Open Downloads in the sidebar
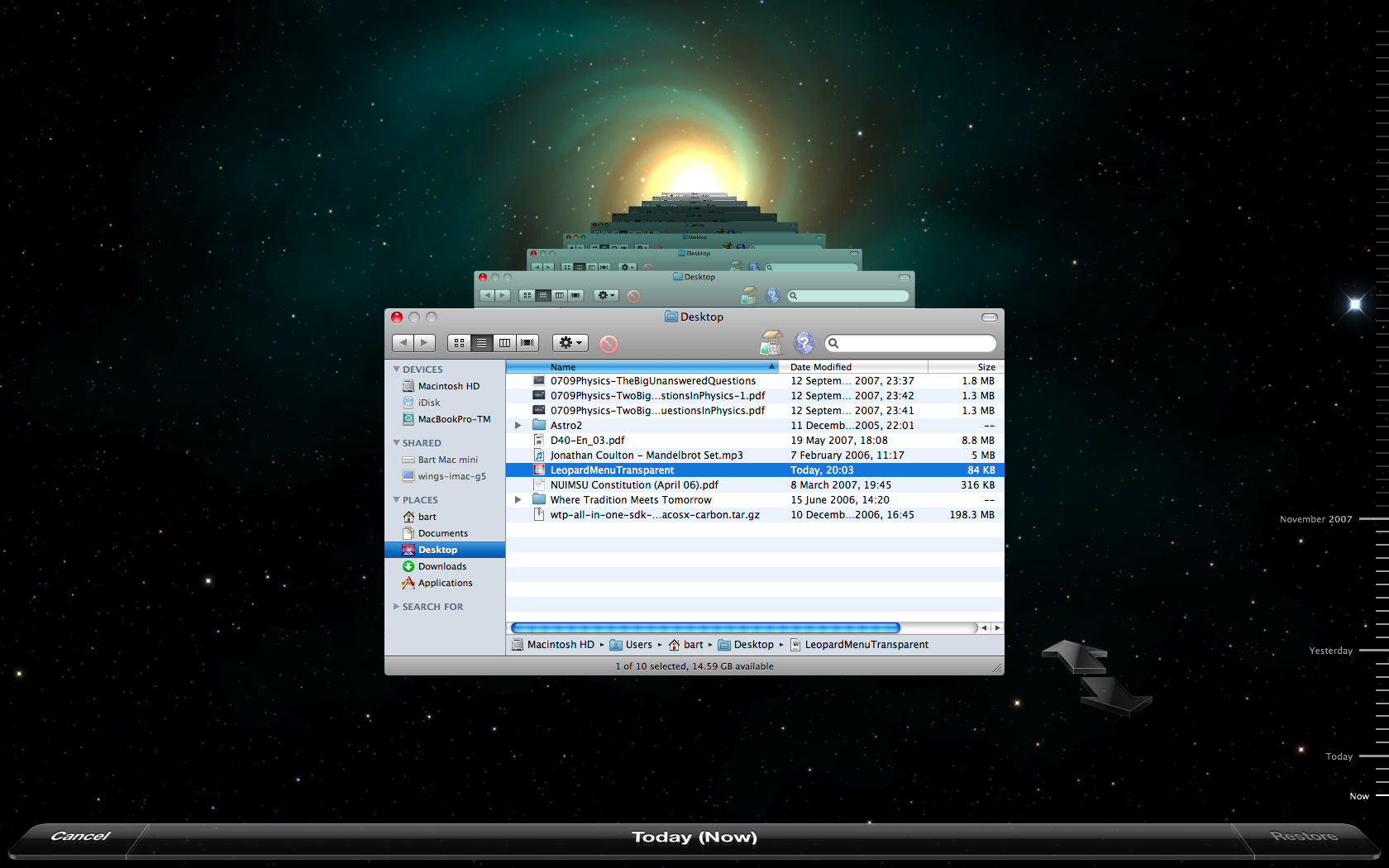Screen dimensions: 1389x868 445,566
